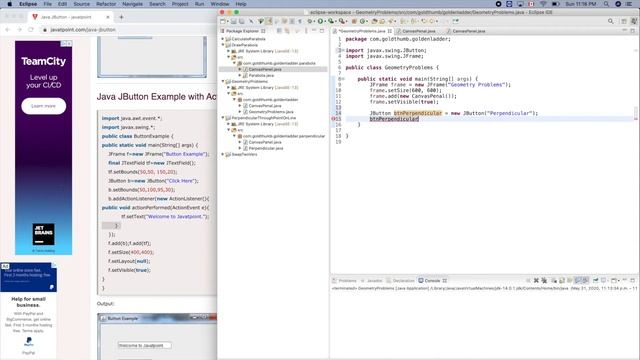Click the Run Last Tool (external tools) icon
Viewport: 640px width, 360px height.
click(x=342, y=21)
